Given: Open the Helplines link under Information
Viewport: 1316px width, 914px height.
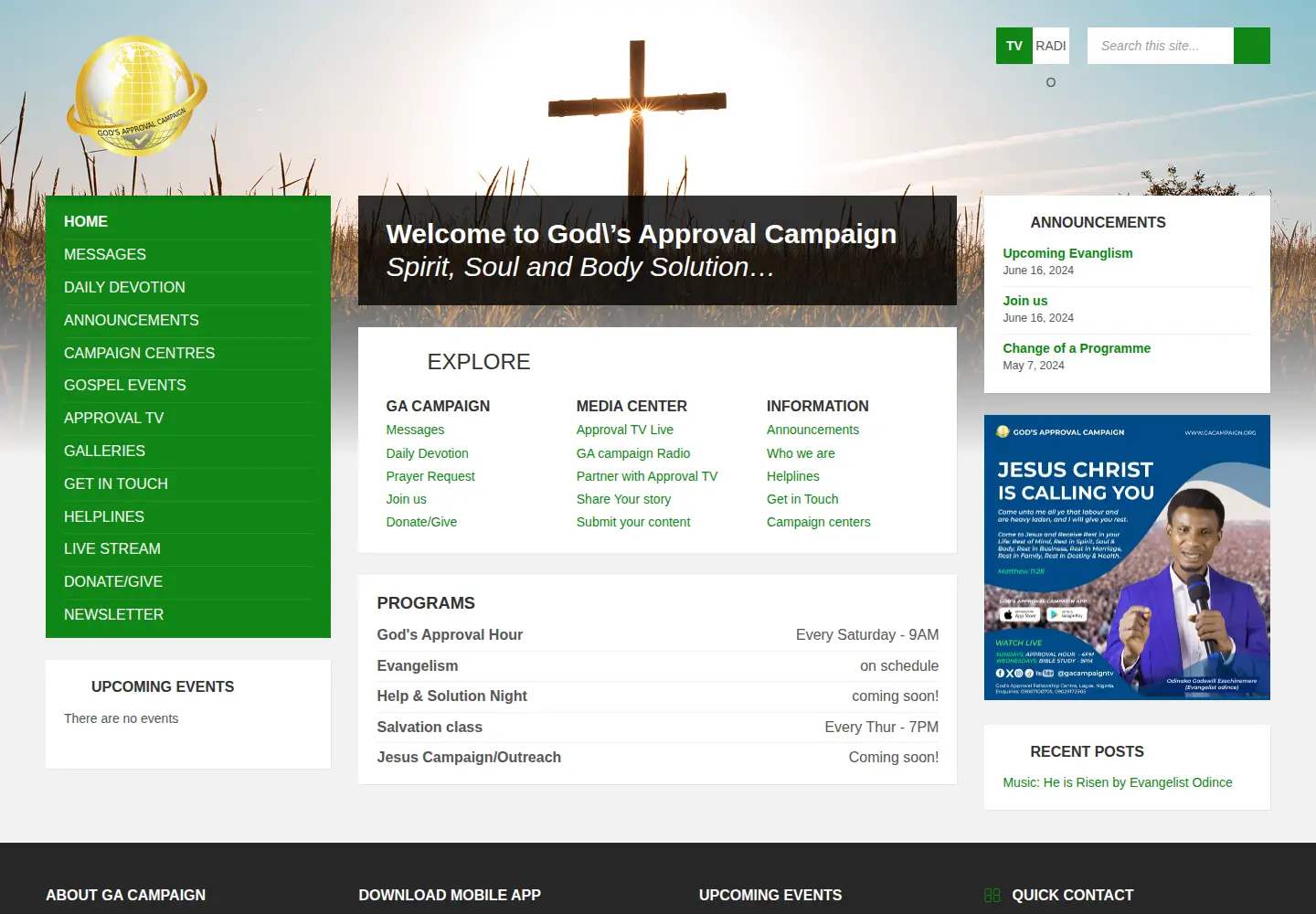Looking at the screenshot, I should click(793, 476).
